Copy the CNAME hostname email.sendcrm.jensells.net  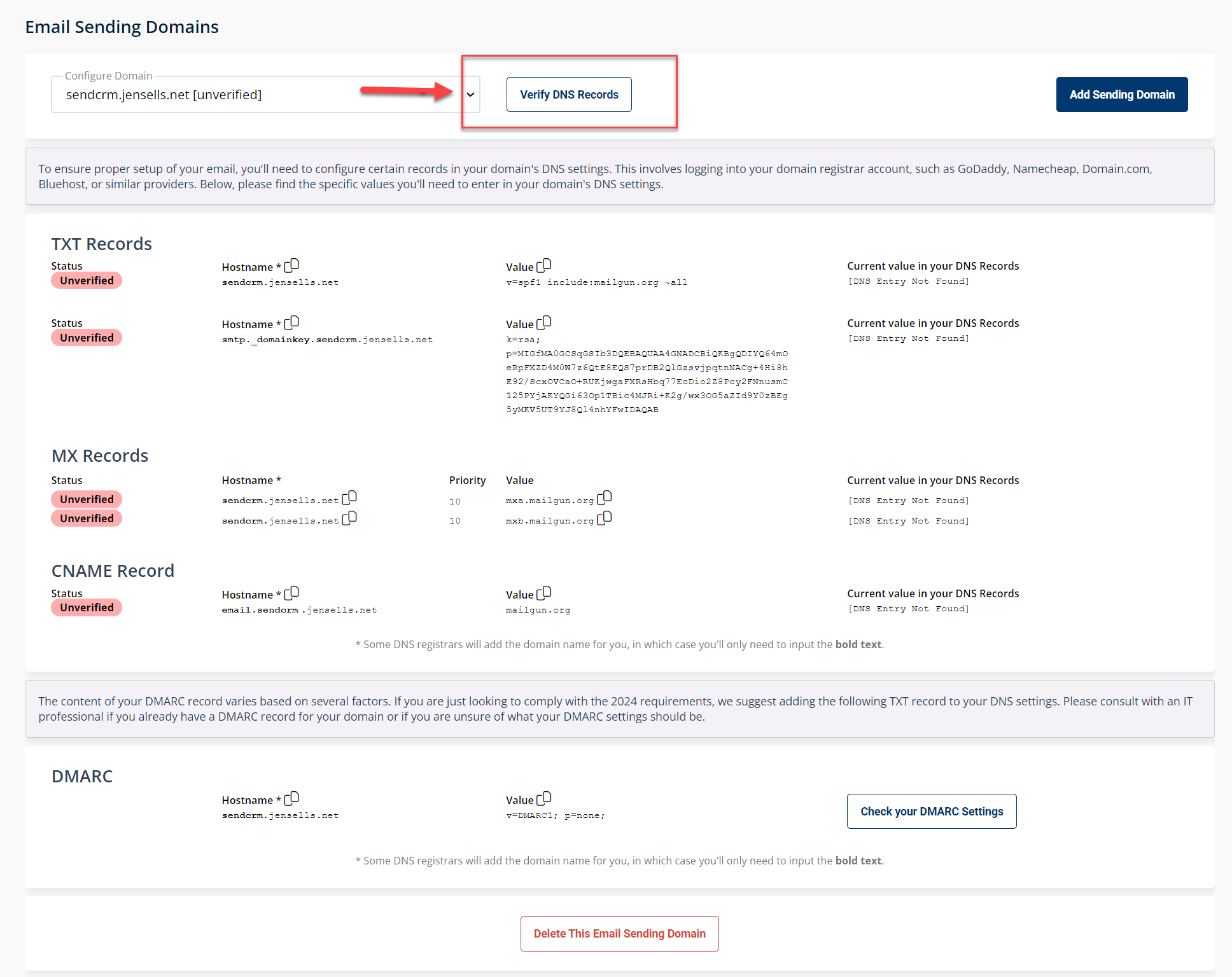[x=293, y=592]
